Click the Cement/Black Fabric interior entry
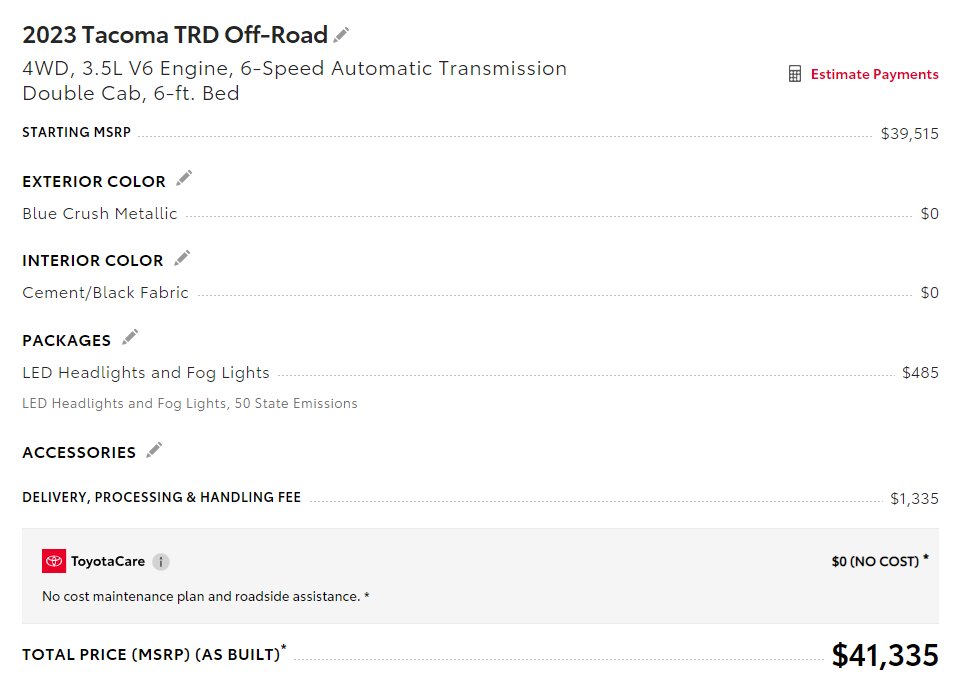The height and width of the screenshot is (691, 964). pyautogui.click(x=105, y=293)
